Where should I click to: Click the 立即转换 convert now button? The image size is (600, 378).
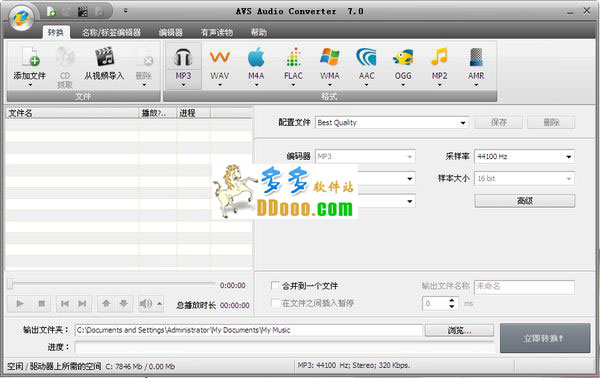545,338
